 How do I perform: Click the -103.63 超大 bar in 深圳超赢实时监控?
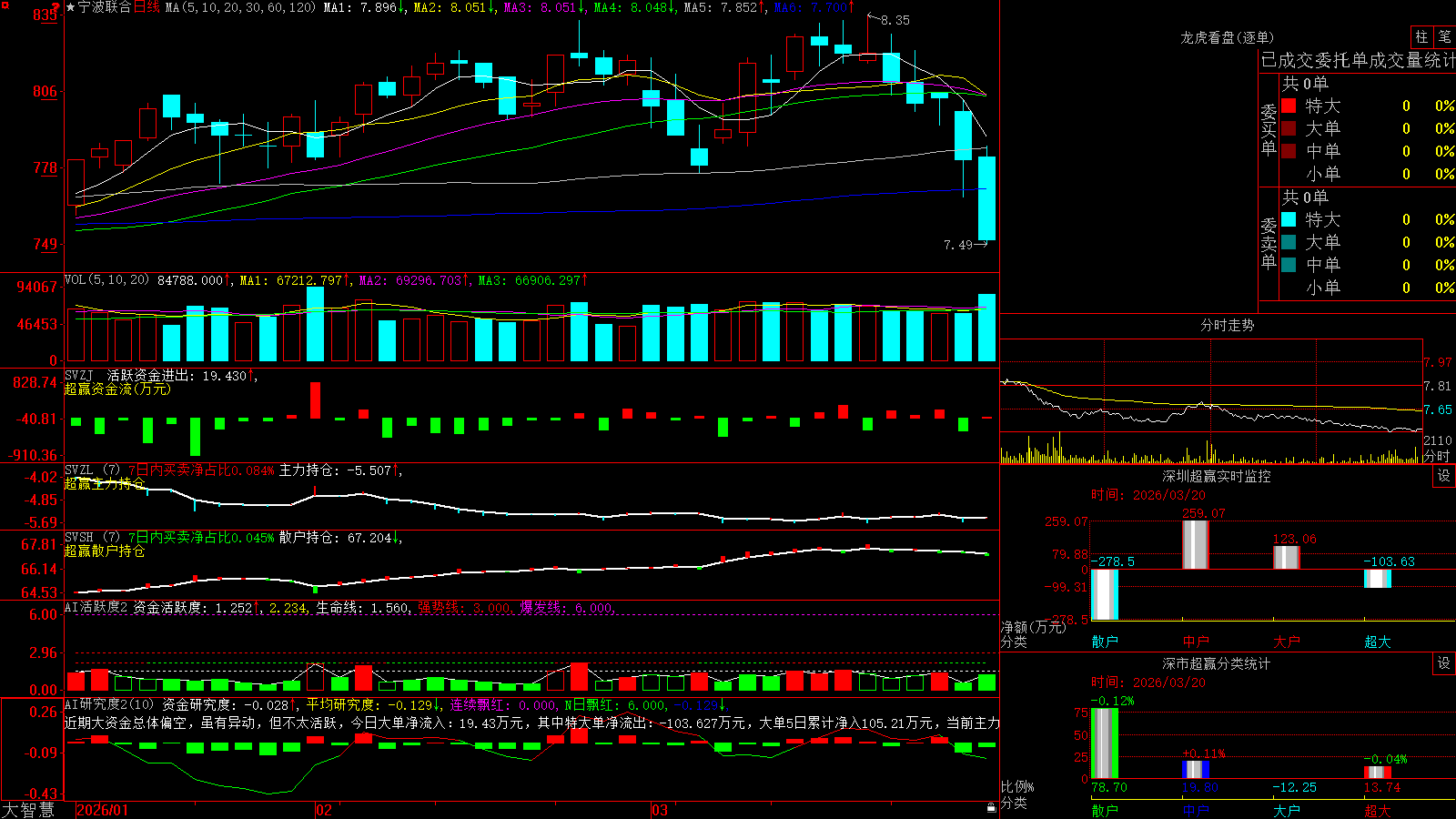pos(1378,579)
